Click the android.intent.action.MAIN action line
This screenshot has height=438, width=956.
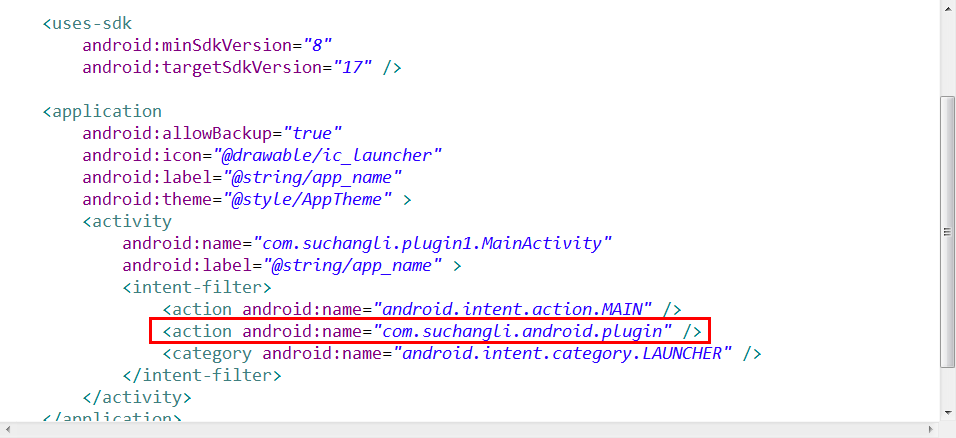click(422, 309)
